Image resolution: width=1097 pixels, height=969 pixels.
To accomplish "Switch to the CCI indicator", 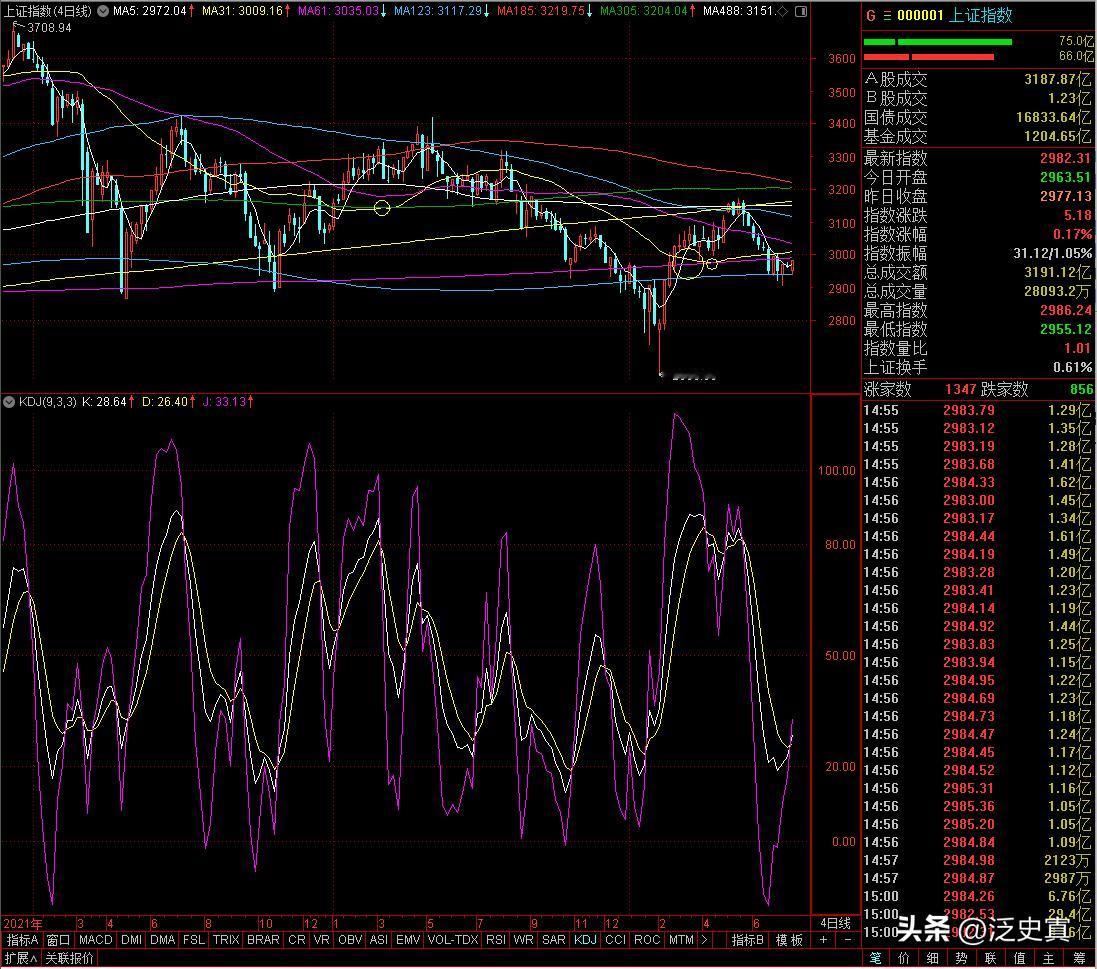I will (616, 940).
